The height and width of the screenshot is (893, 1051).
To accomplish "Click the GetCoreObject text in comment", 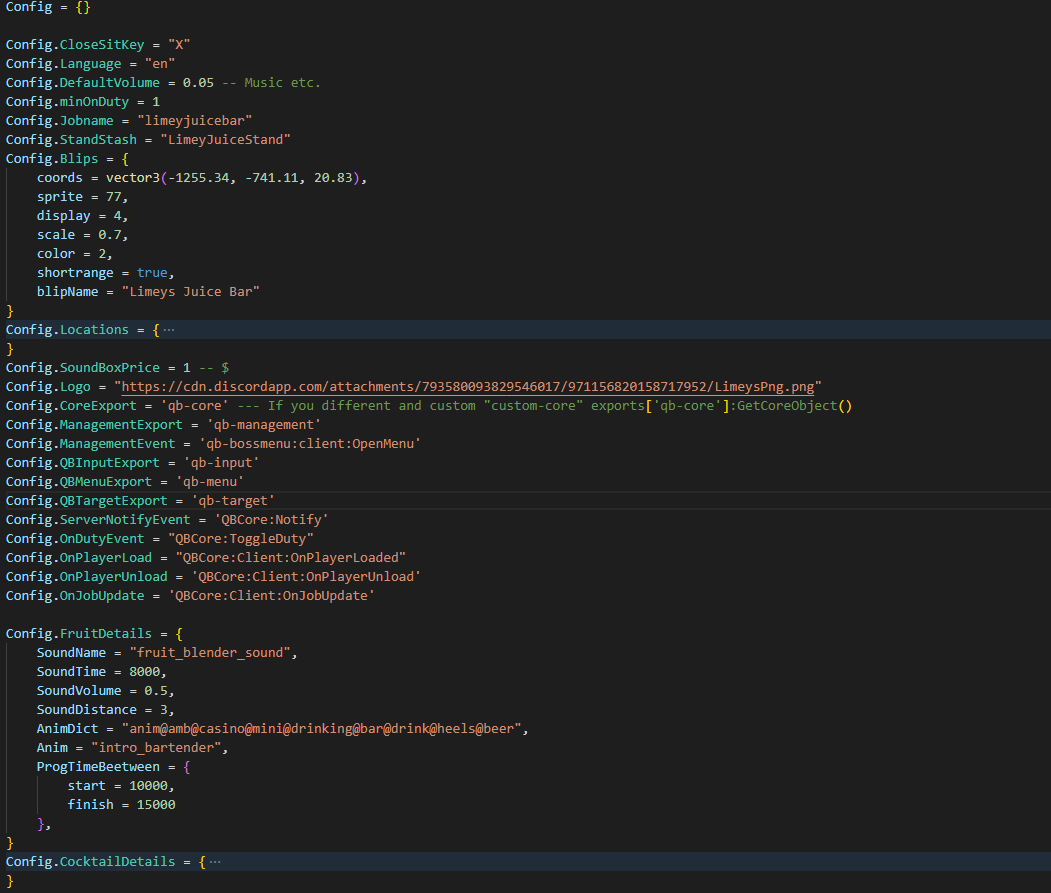I will click(x=788, y=406).
